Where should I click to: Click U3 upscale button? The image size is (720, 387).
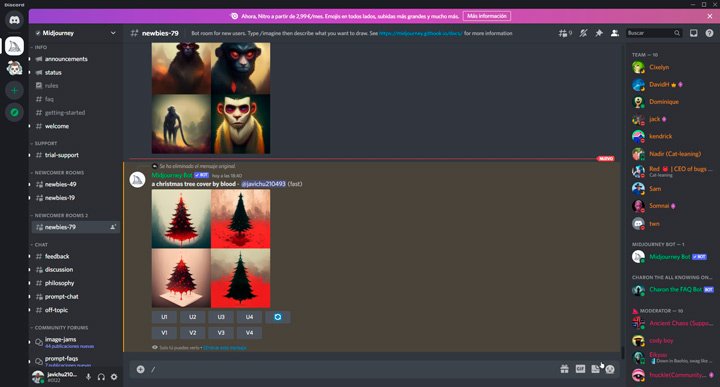pos(221,317)
